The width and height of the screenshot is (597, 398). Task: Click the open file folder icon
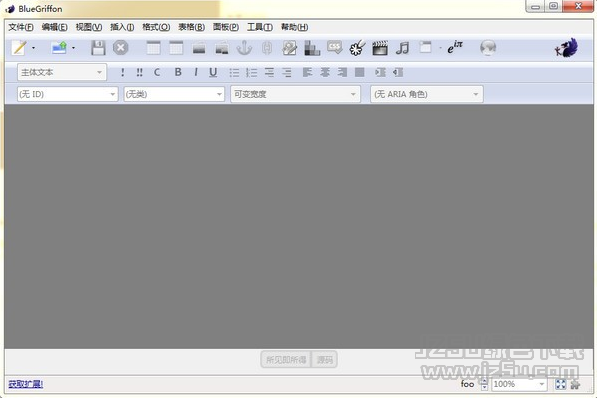(59, 48)
